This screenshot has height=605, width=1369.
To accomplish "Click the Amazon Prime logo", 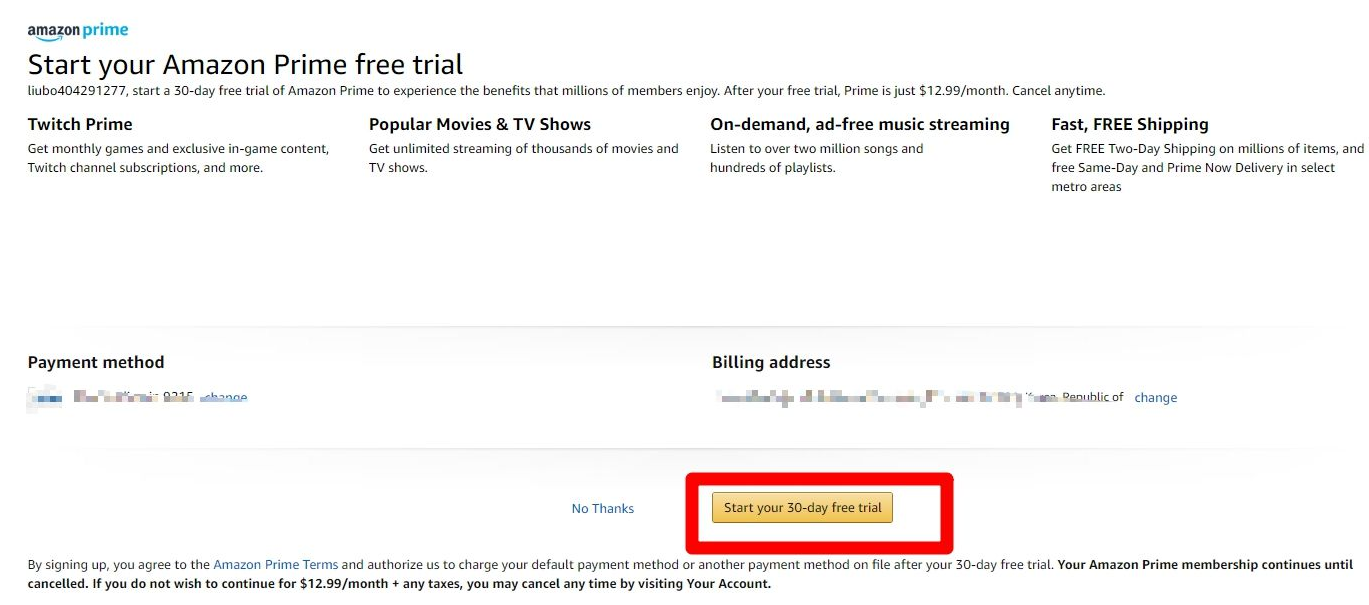I will pyautogui.click(x=78, y=31).
